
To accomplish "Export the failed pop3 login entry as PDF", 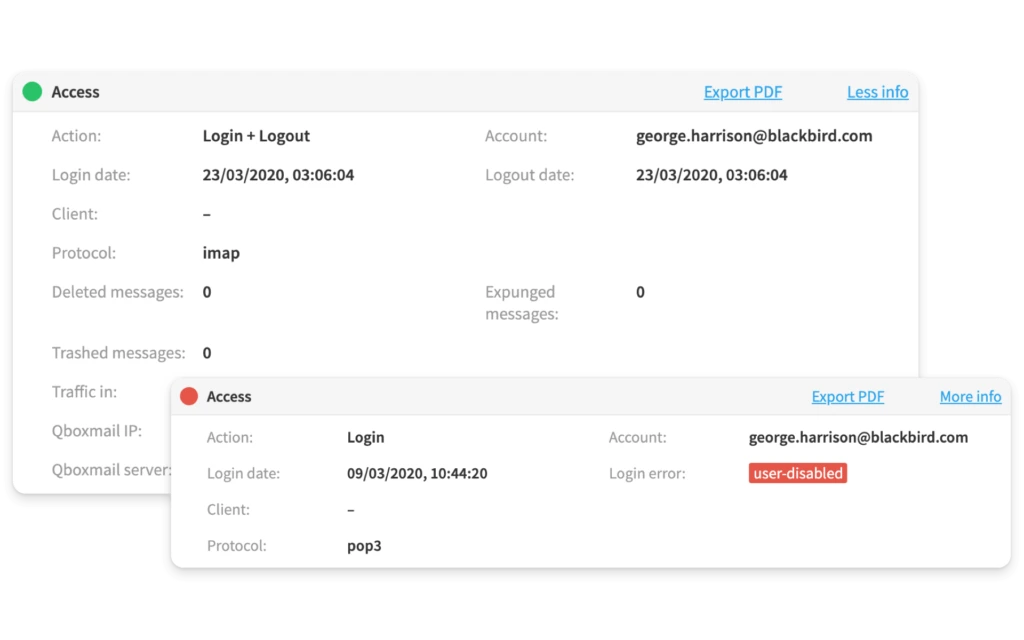I will click(x=847, y=397).
